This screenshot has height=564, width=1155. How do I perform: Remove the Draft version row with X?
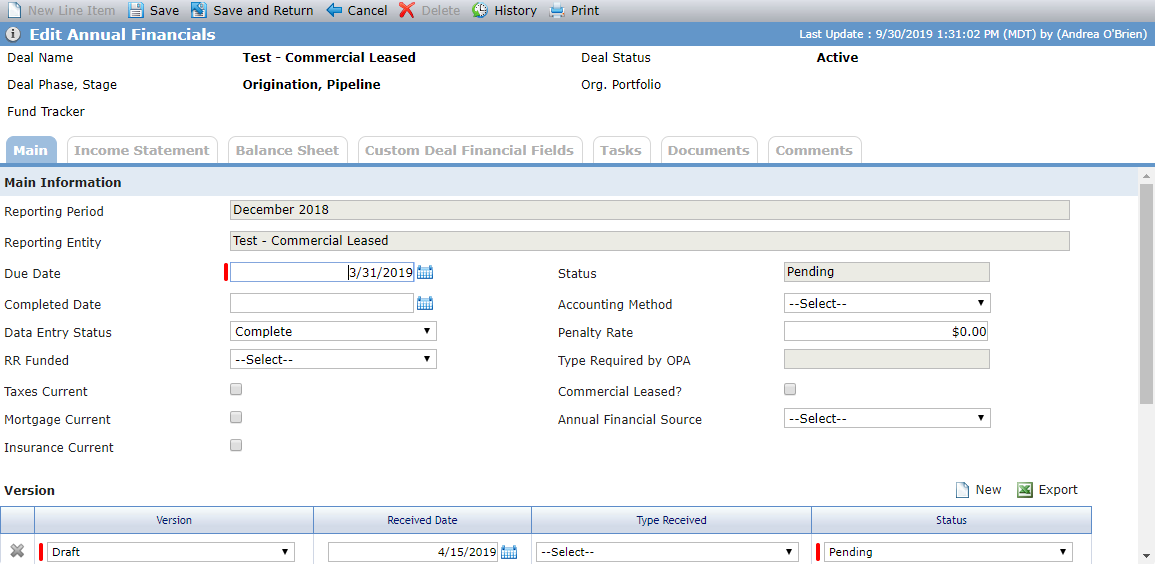18,551
